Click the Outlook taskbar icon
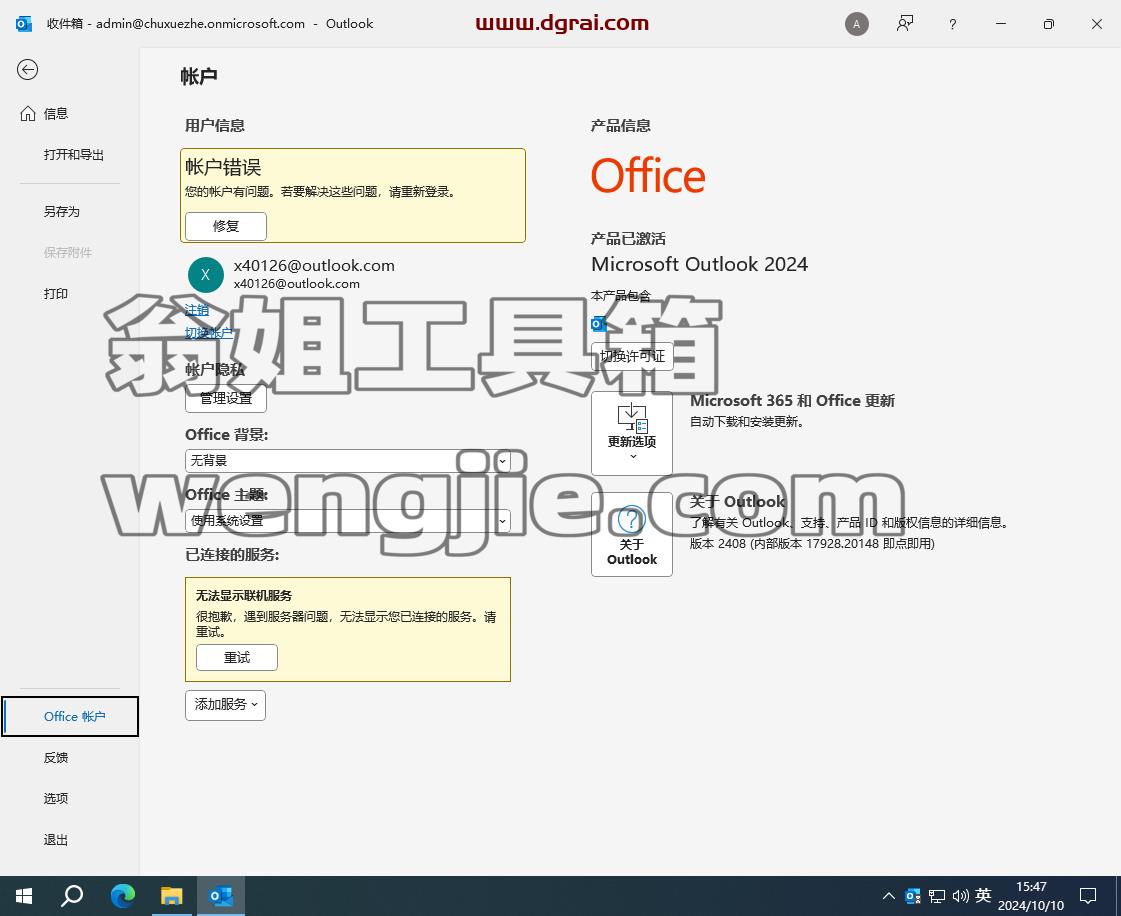This screenshot has width=1121, height=916. [x=221, y=896]
